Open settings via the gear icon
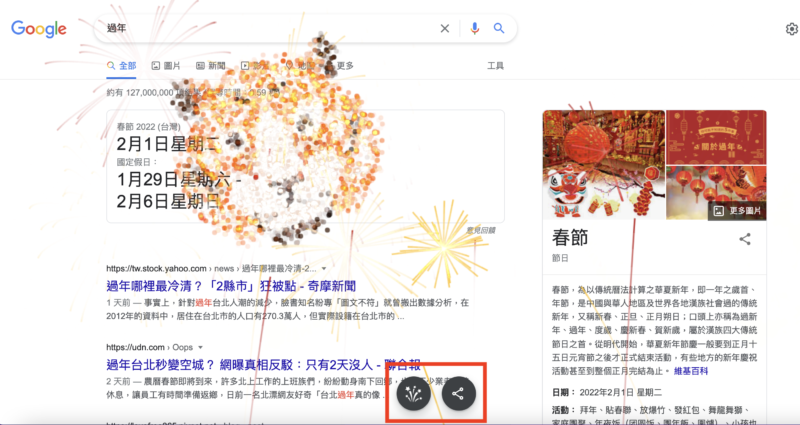 click(791, 29)
